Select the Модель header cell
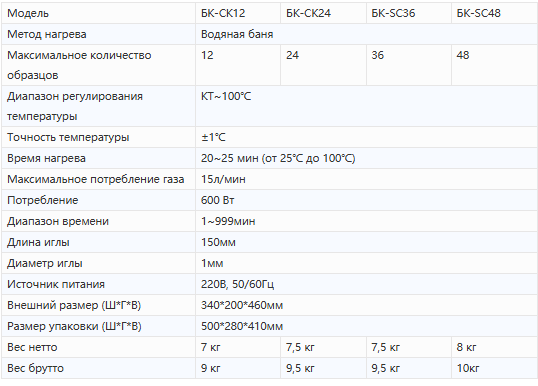538x386 pixels. click(x=98, y=13)
